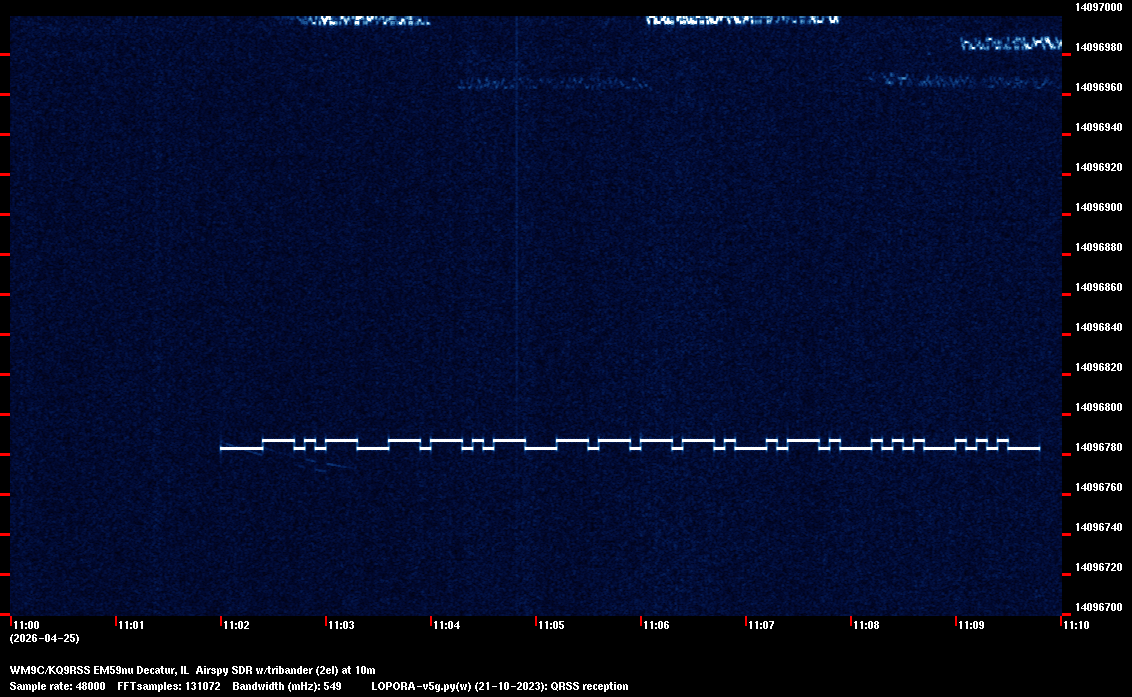Select the 14096900 frequency scale label

[x=1097, y=207]
